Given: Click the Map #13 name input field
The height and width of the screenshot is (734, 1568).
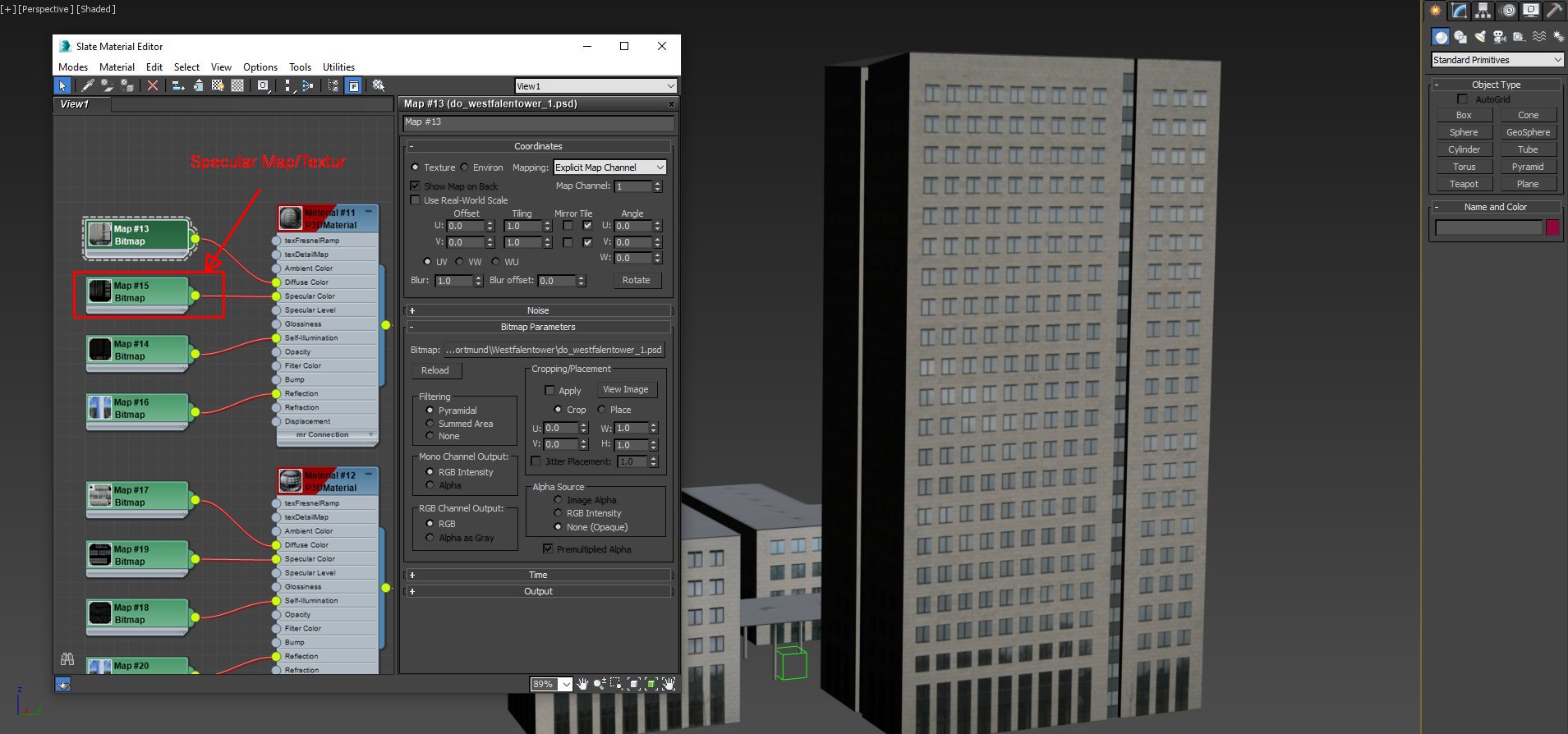Looking at the screenshot, I should point(538,122).
